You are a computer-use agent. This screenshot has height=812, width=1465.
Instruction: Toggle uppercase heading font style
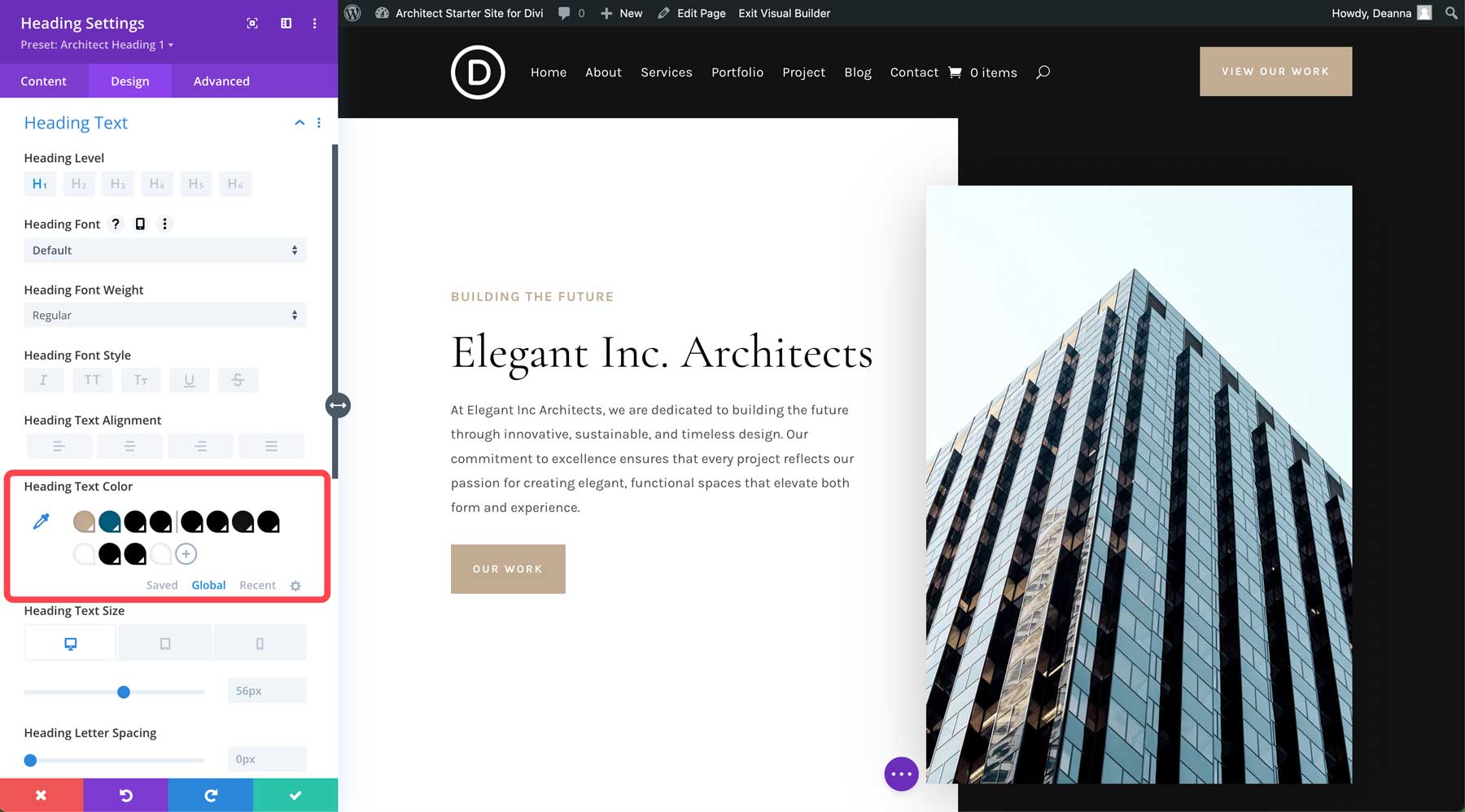[92, 380]
